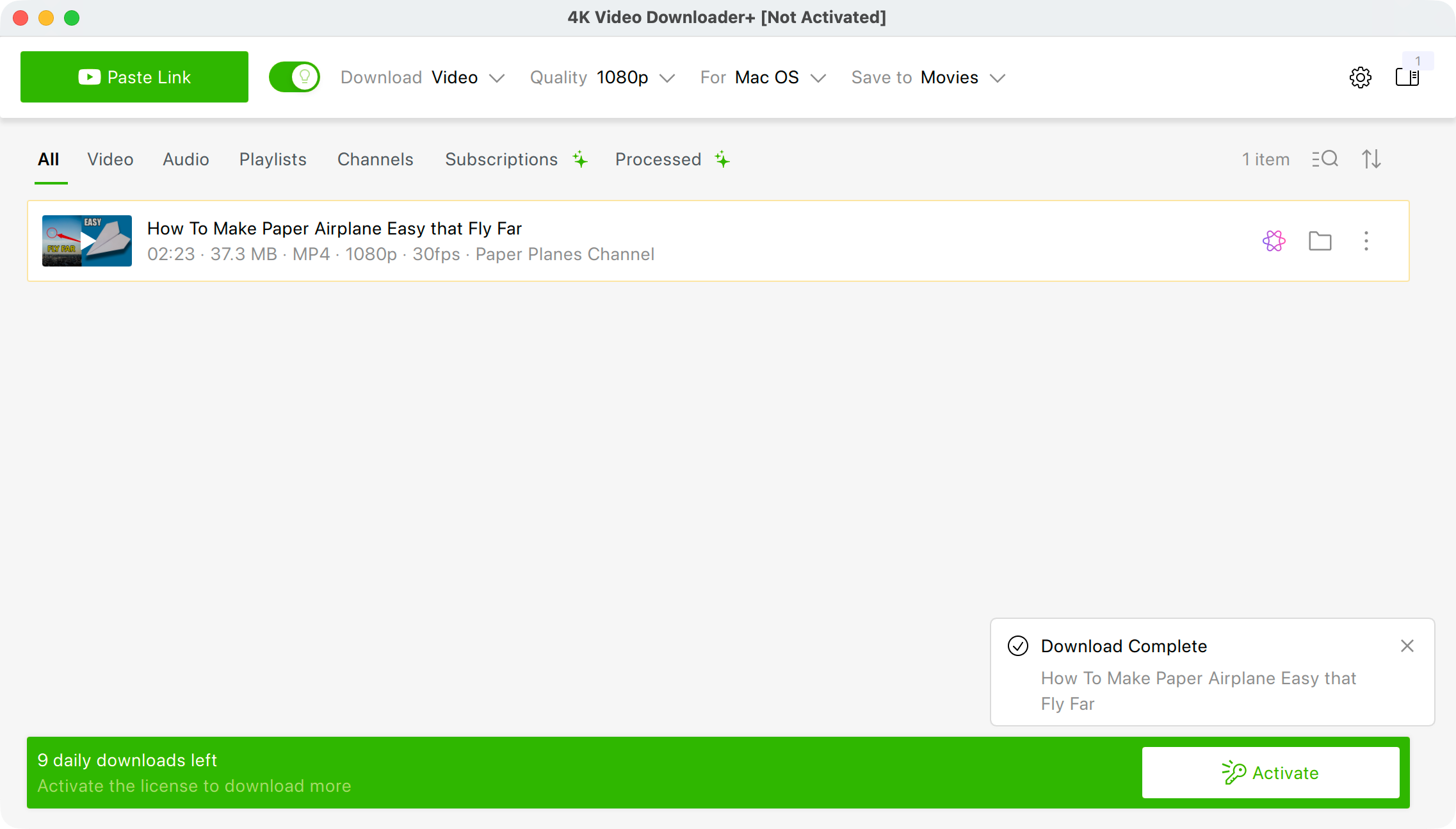Switch to the Audio tab
Image resolution: width=1456 pixels, height=829 pixels.
point(186,159)
